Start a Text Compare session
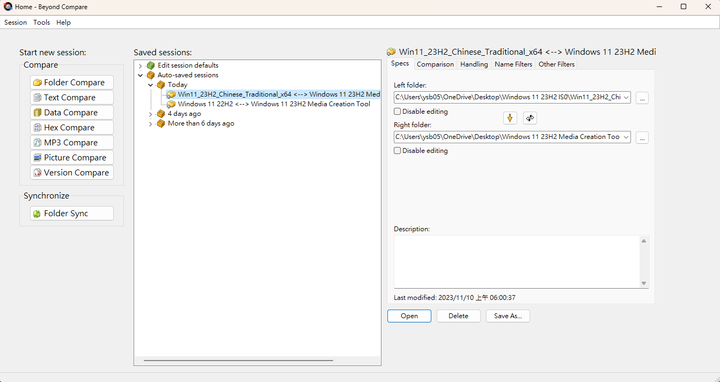This screenshot has height=382, width=720. pos(72,97)
